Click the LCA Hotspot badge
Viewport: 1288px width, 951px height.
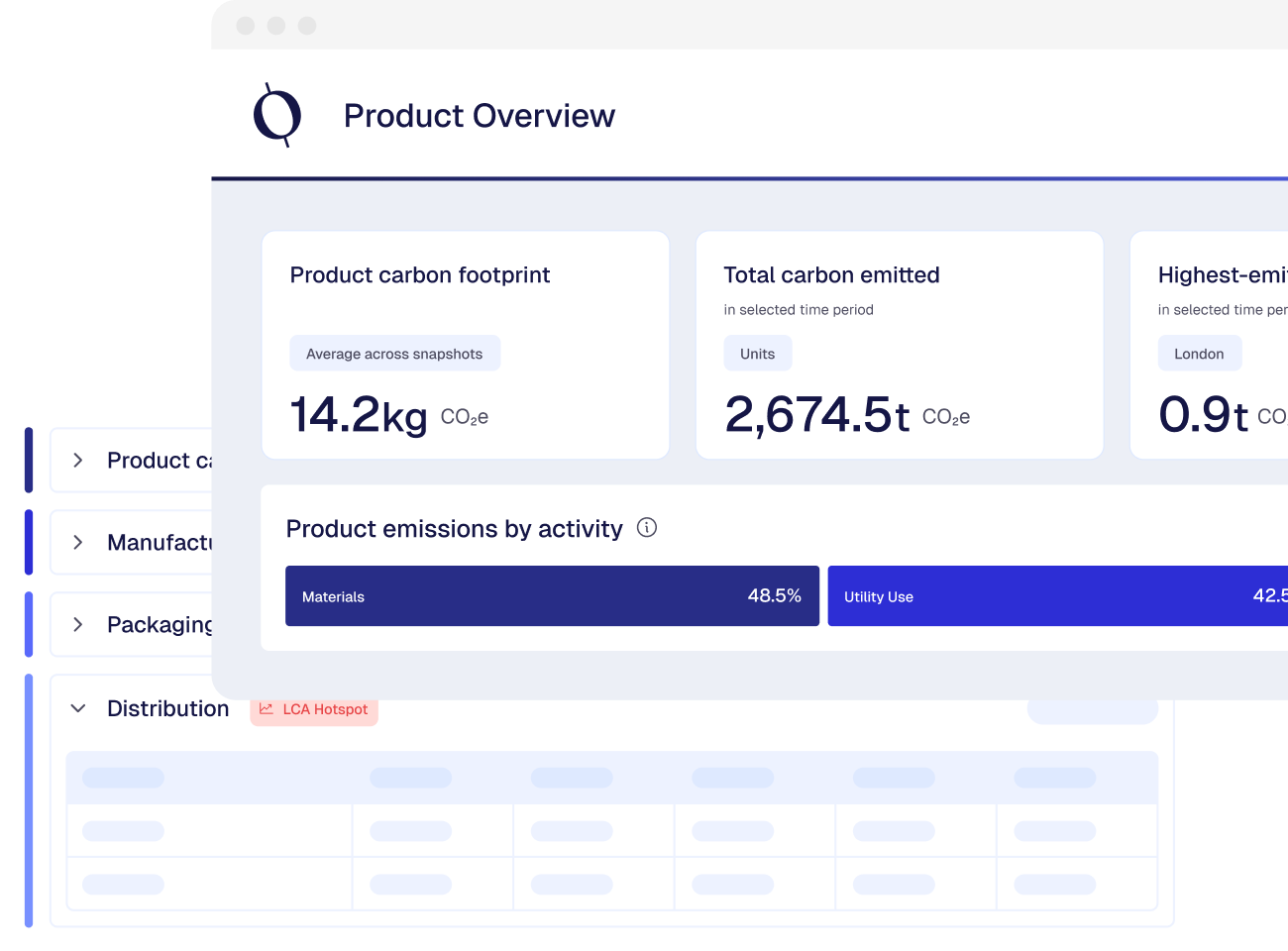coord(315,711)
